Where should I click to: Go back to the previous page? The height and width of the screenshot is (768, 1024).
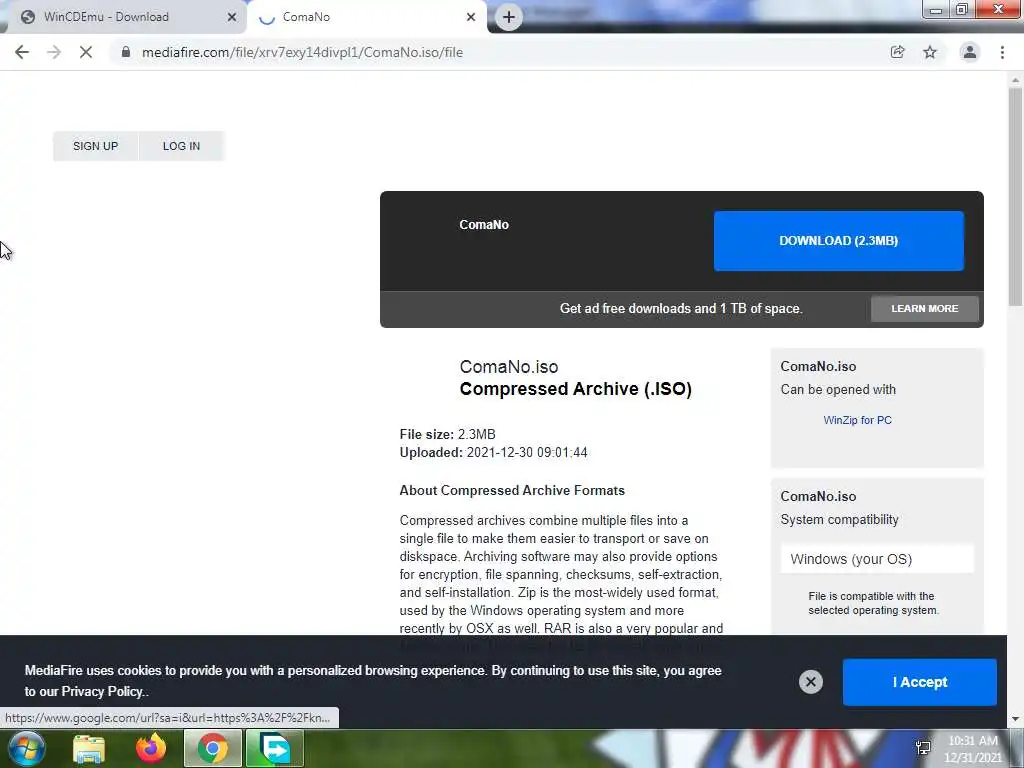22,52
